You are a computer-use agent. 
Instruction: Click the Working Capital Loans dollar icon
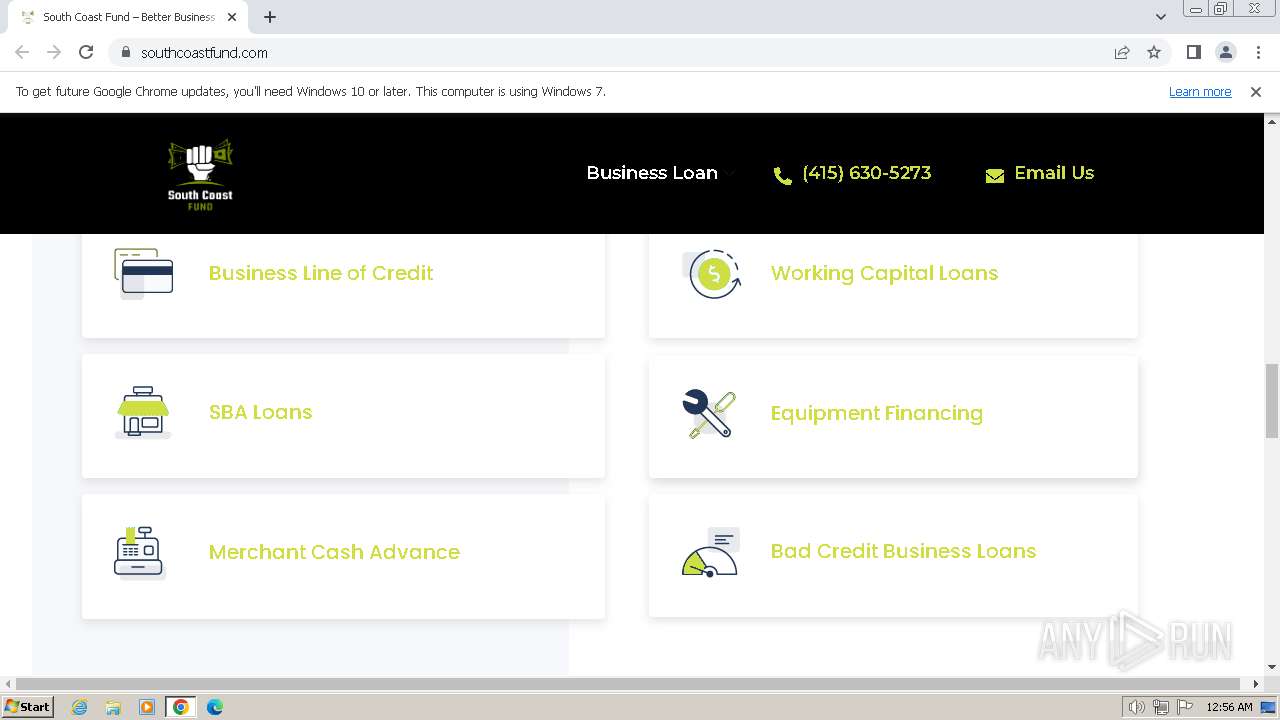(x=712, y=274)
